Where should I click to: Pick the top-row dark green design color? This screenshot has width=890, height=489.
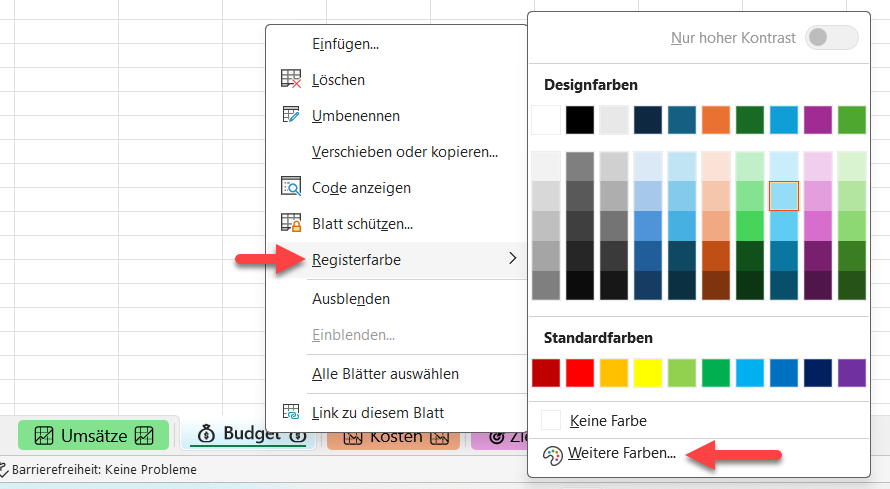point(750,120)
